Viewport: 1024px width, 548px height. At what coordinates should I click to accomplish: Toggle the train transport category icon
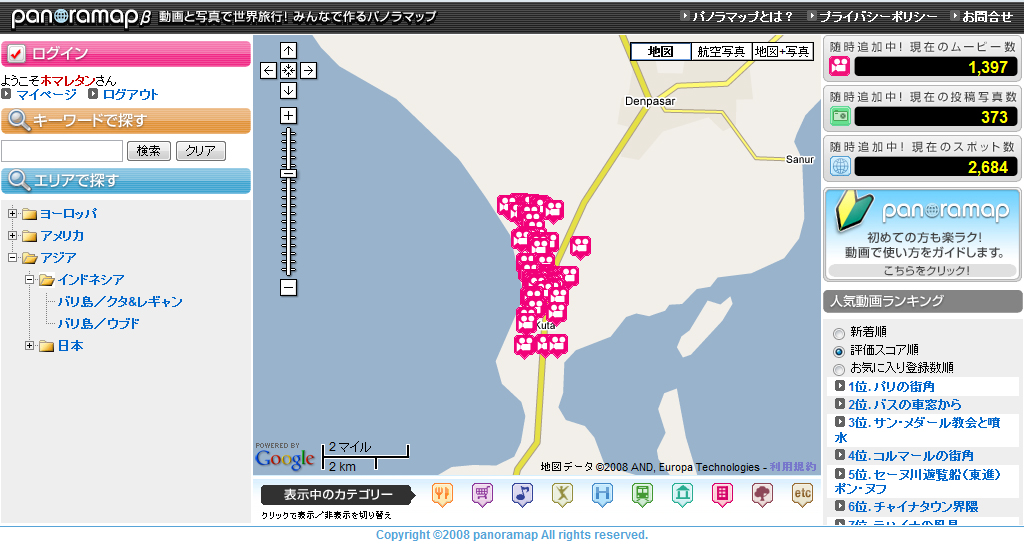tap(642, 494)
